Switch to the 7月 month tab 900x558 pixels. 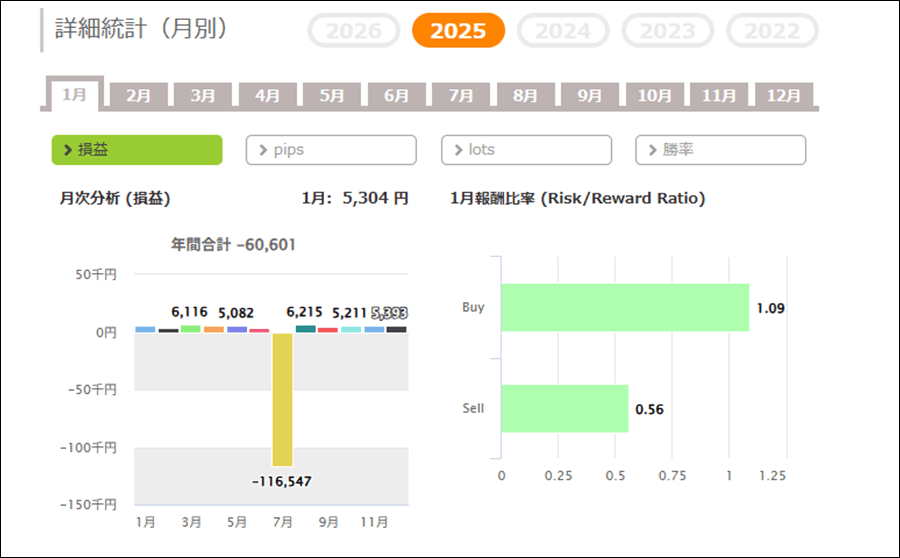coord(461,96)
